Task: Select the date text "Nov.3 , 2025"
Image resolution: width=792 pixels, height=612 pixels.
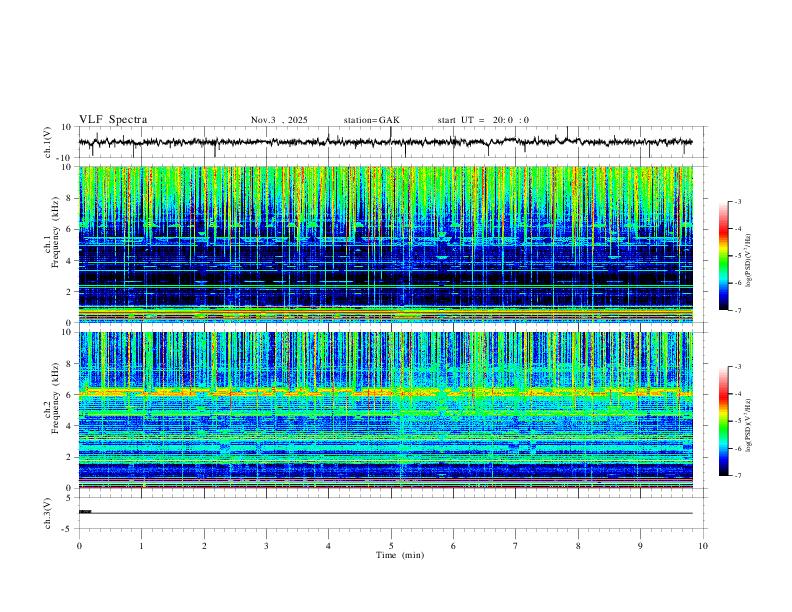Action: [279, 120]
